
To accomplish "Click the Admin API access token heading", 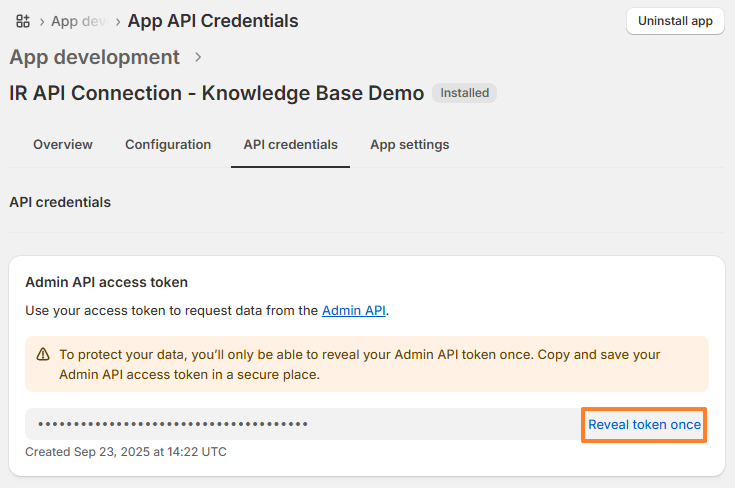I will tap(107, 283).
